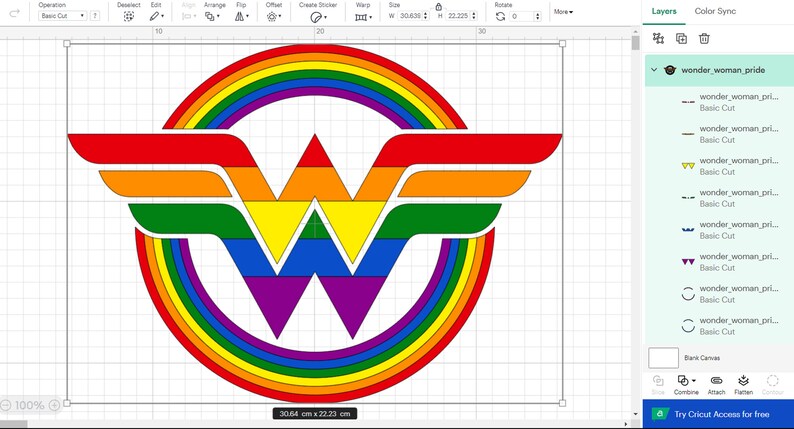Click the top-right selection handle
Viewport: 794px width, 429px height.
[x=562, y=44]
